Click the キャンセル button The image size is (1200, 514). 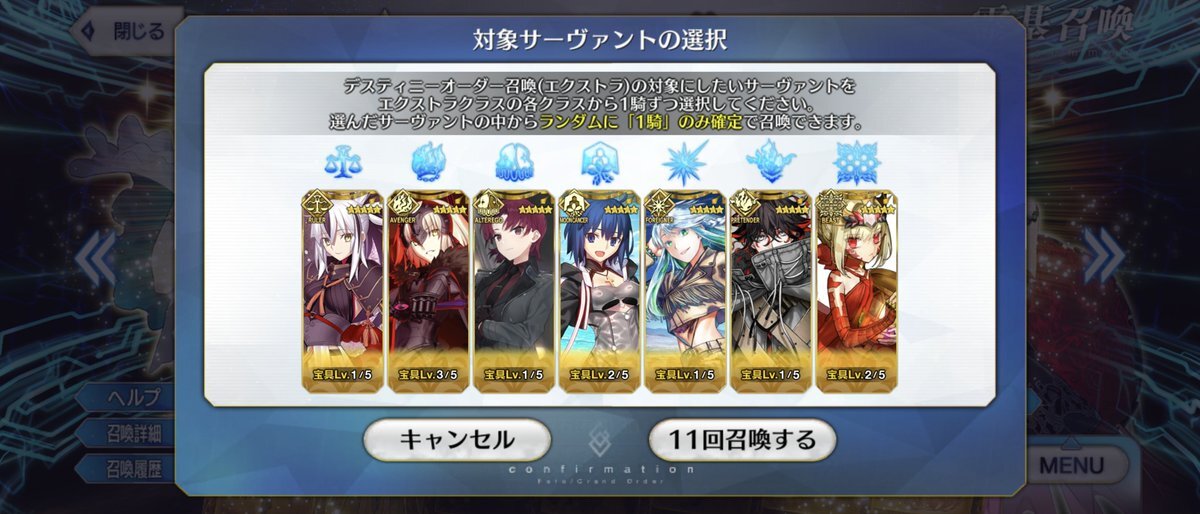[457, 439]
